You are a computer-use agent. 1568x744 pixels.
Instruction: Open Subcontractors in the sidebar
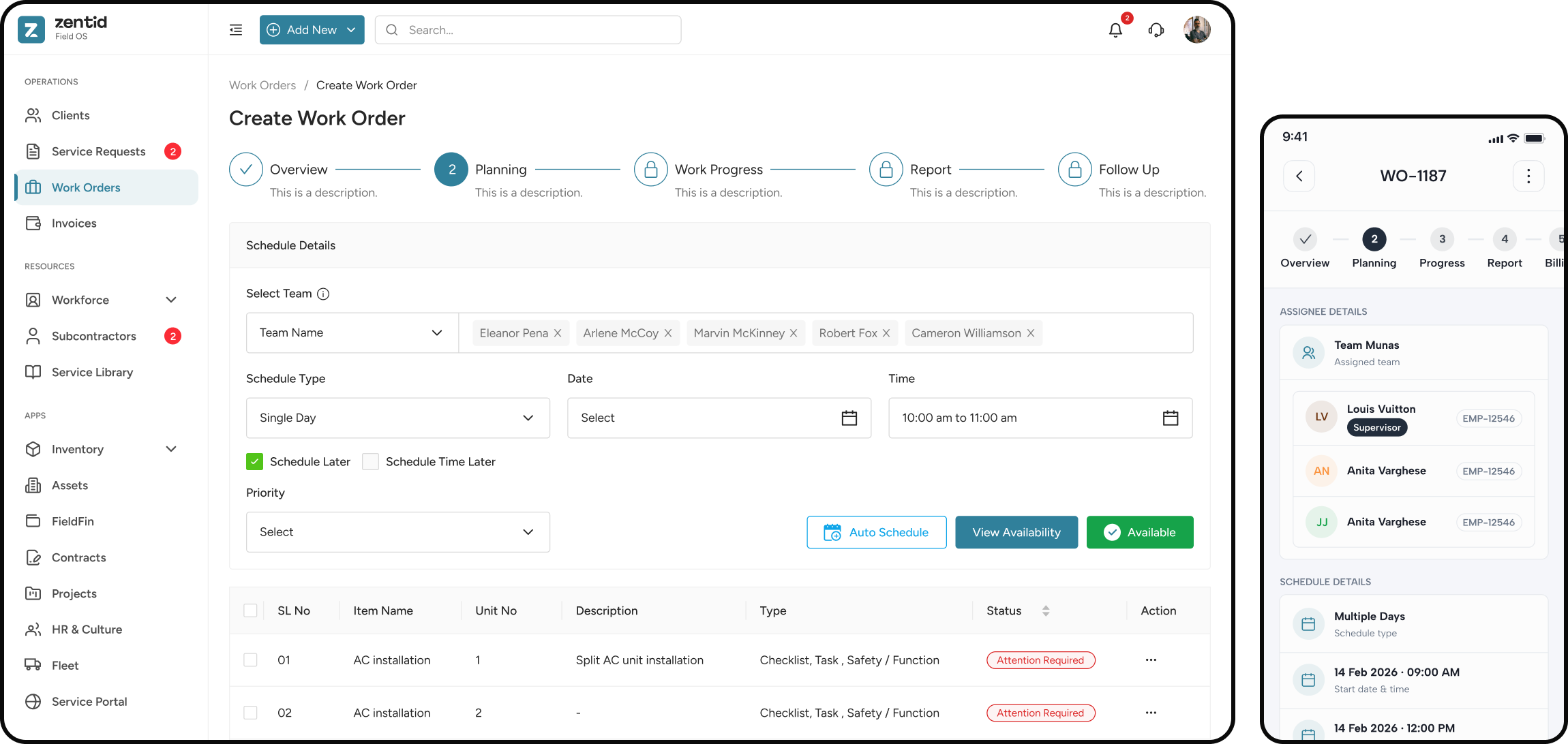[106, 336]
